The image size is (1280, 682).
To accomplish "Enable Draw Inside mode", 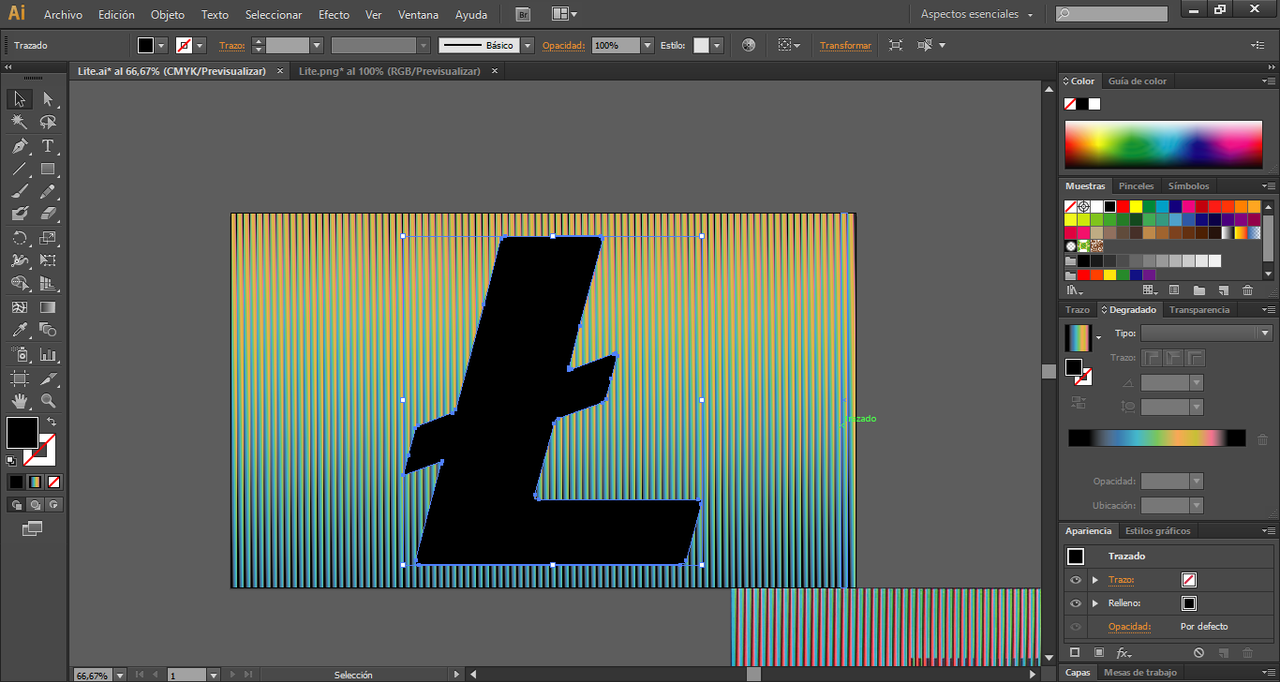I will click(x=54, y=505).
